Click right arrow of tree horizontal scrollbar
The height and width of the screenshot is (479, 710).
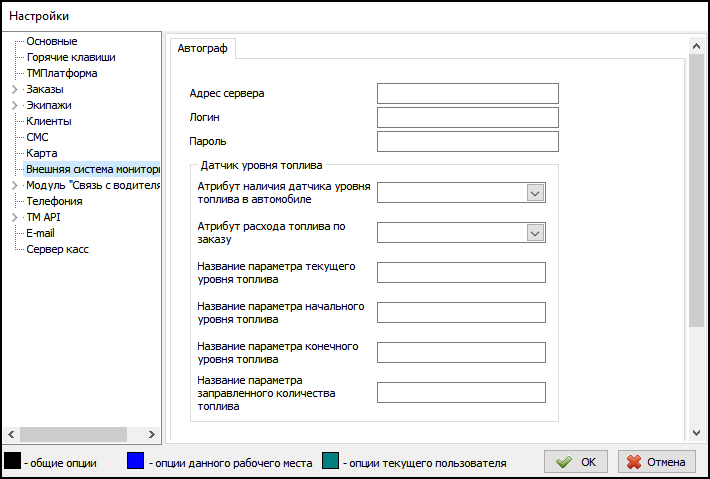pyautogui.click(x=153, y=434)
